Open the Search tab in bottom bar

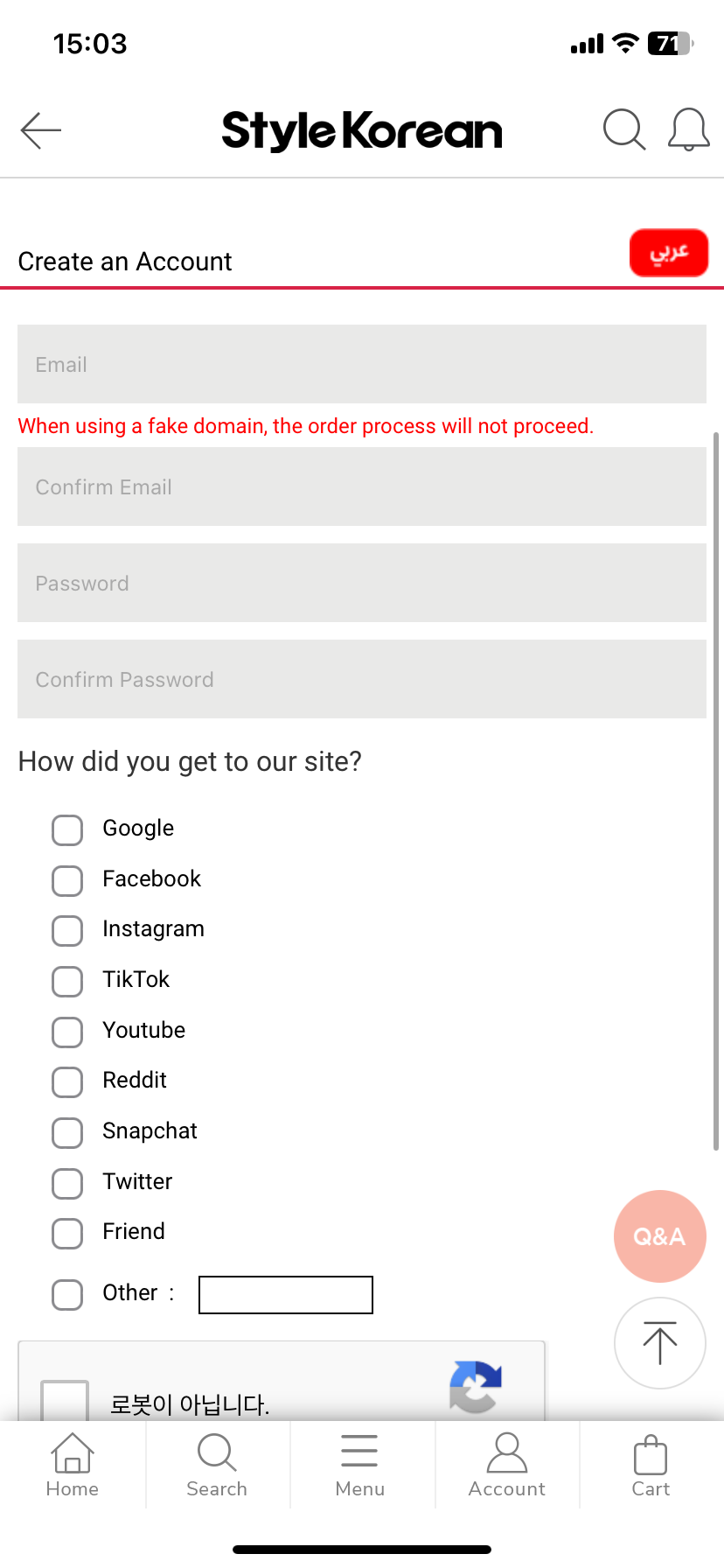click(217, 1465)
